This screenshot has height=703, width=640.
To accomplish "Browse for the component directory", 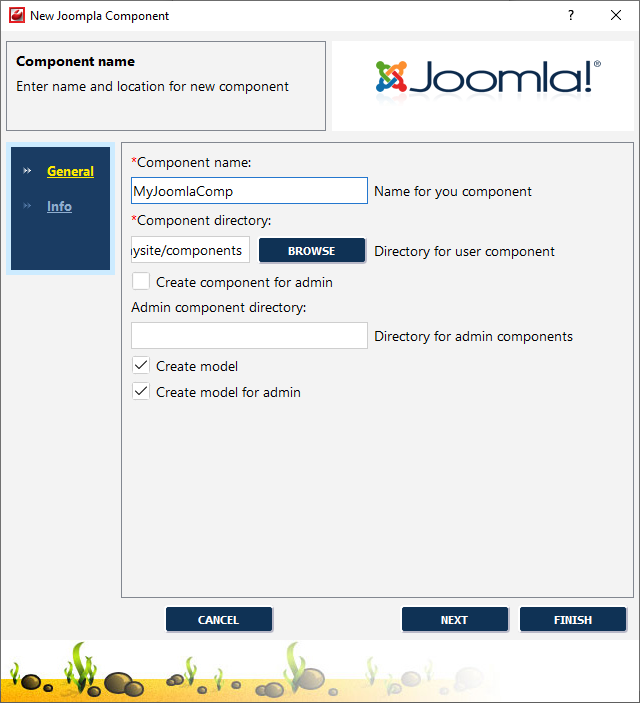I will 312,251.
